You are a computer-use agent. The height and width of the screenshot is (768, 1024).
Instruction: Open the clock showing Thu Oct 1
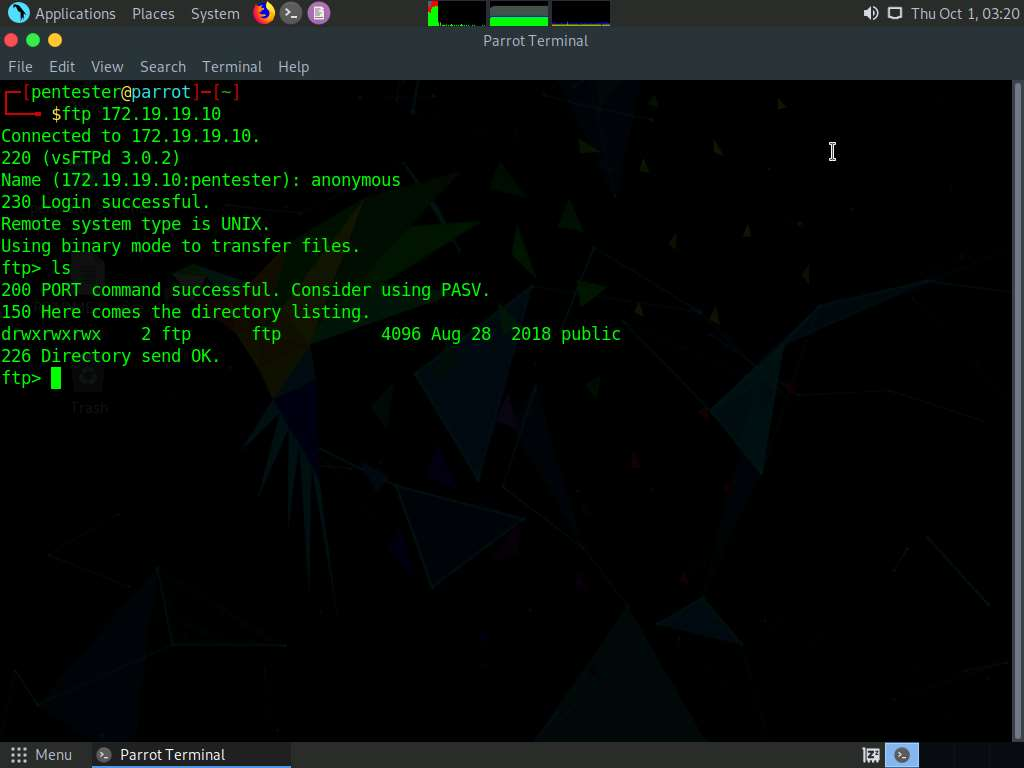point(965,14)
